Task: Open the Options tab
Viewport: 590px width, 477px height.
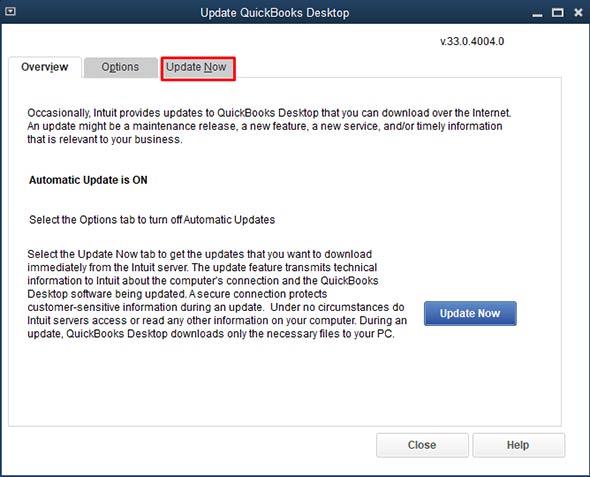Action: pos(120,67)
